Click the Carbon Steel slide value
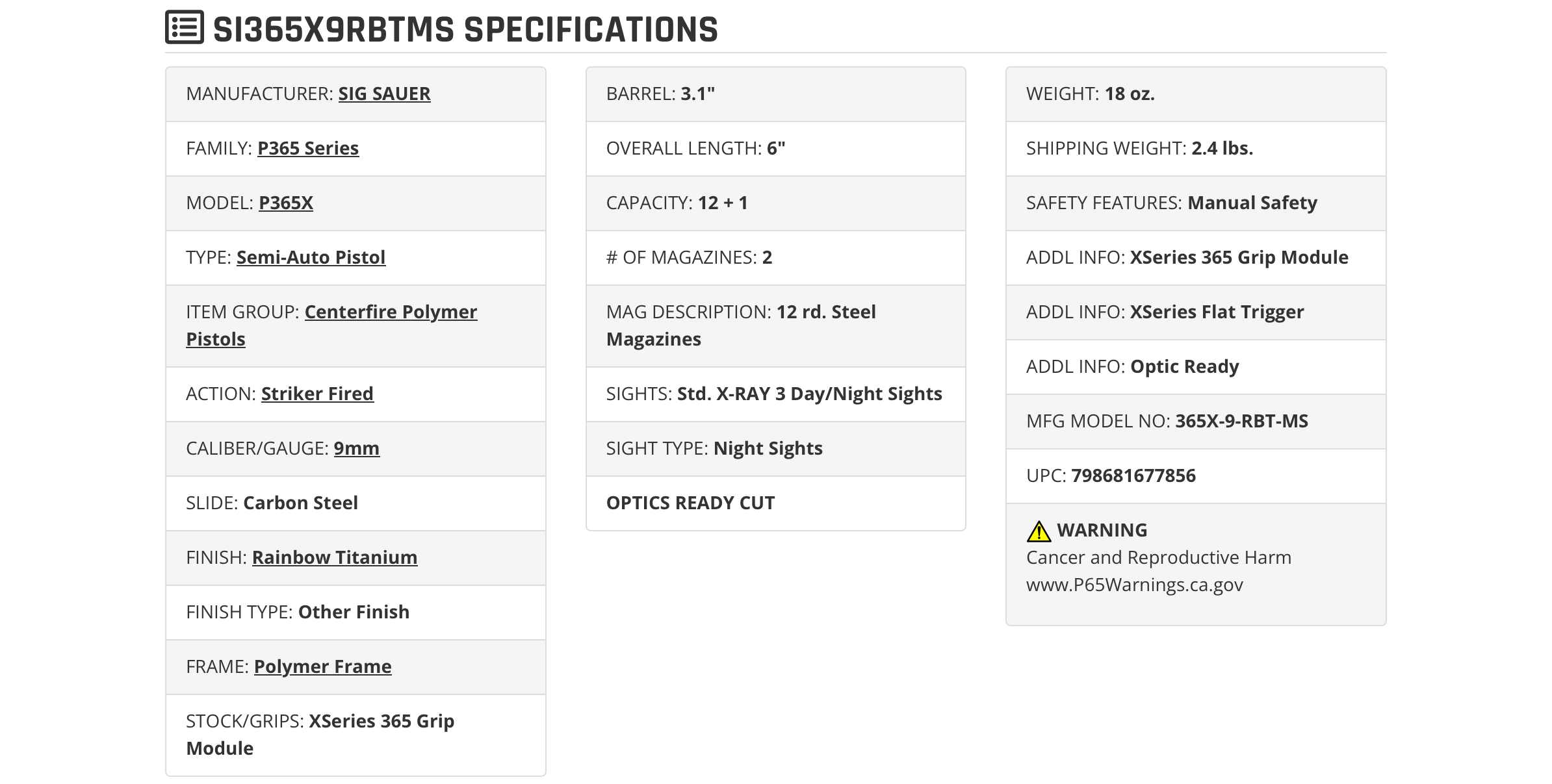 click(300, 503)
